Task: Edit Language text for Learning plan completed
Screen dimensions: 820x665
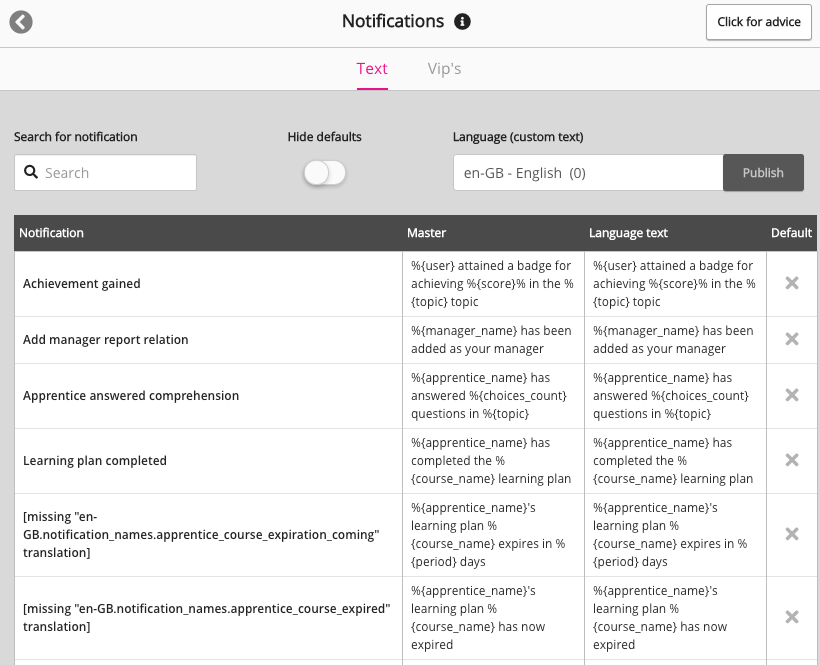Action: 674,461
